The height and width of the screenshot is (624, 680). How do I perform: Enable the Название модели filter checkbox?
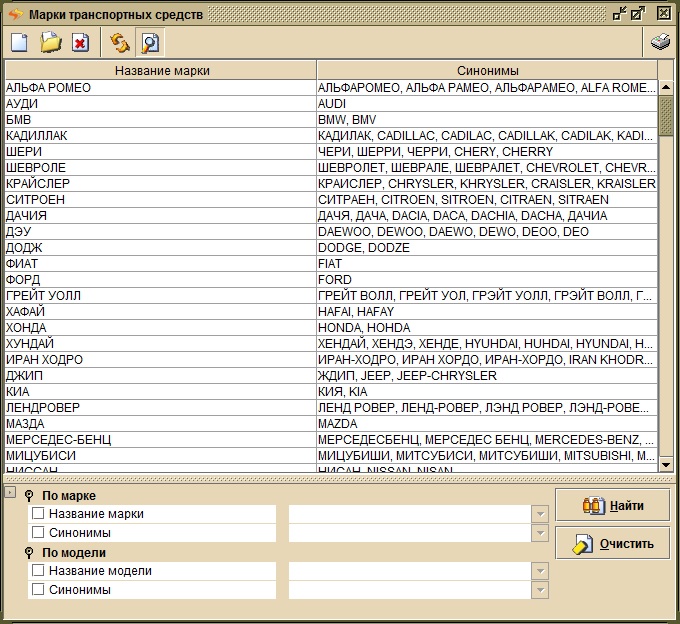[x=38, y=570]
